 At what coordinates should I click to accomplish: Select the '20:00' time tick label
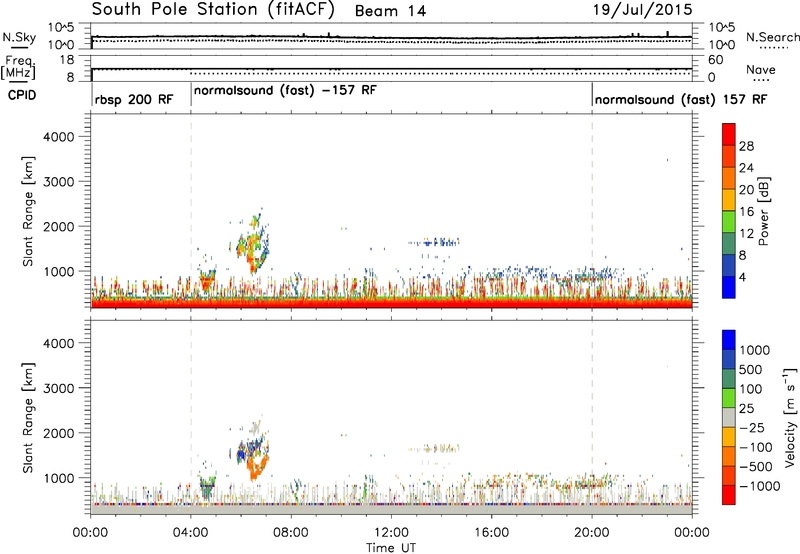tap(592, 533)
